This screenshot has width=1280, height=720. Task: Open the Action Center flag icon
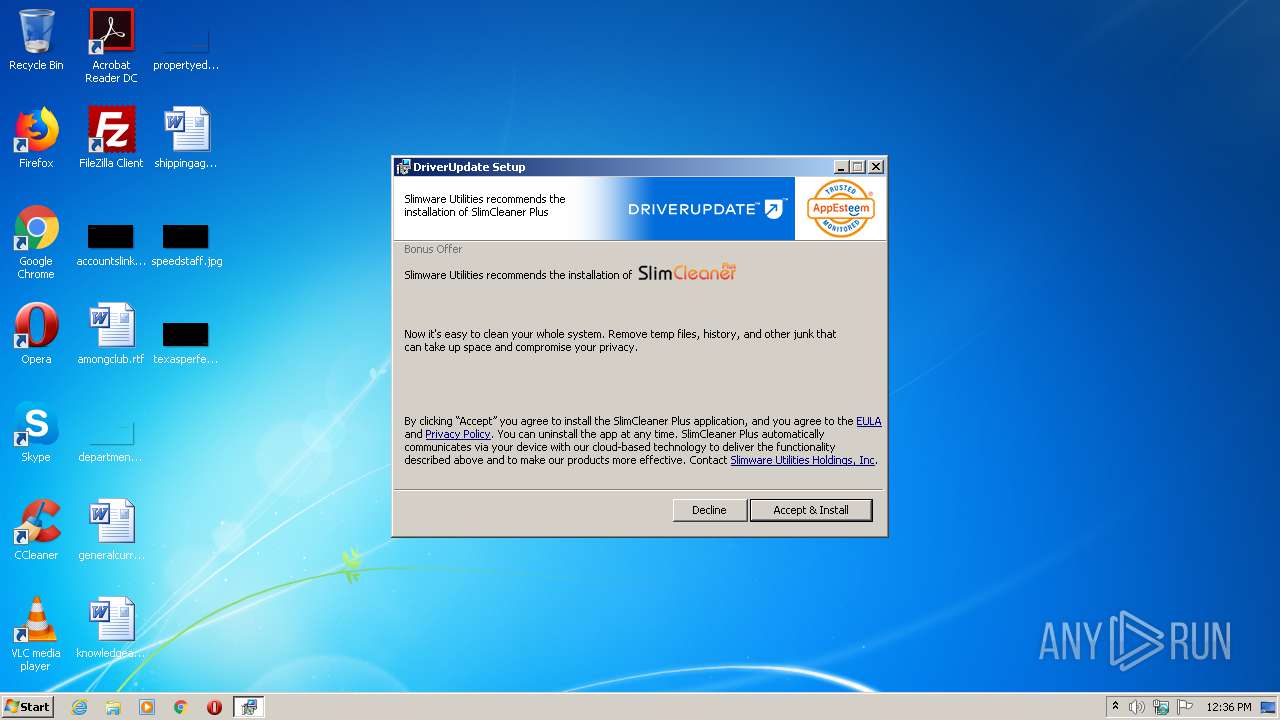(x=1185, y=707)
